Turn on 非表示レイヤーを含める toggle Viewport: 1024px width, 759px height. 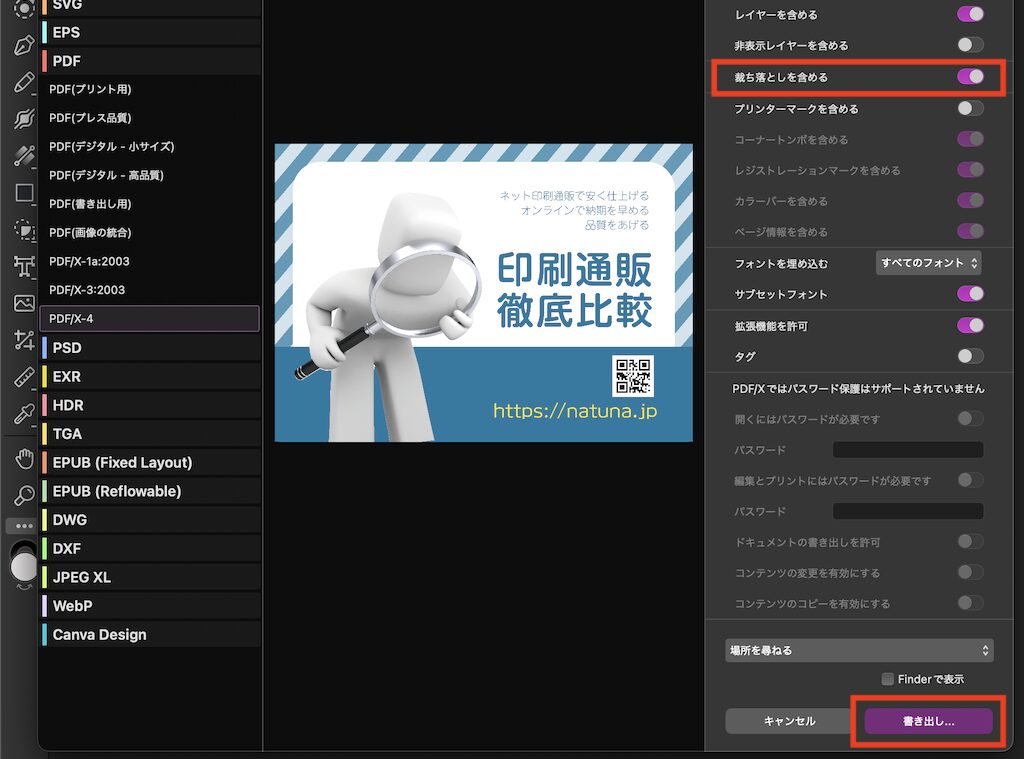[x=970, y=45]
